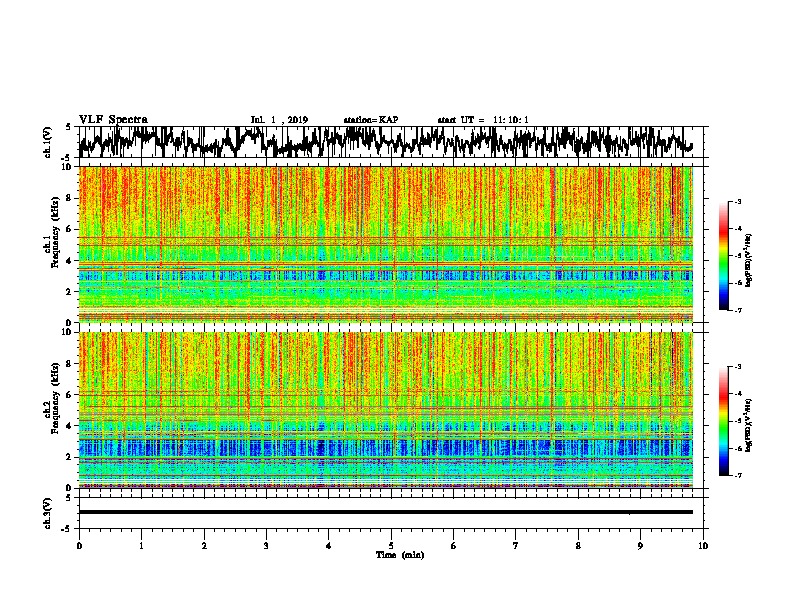This screenshot has width=792, height=612.
Task: Click the ch.1 voltage waveform trace
Action: click(x=385, y=142)
